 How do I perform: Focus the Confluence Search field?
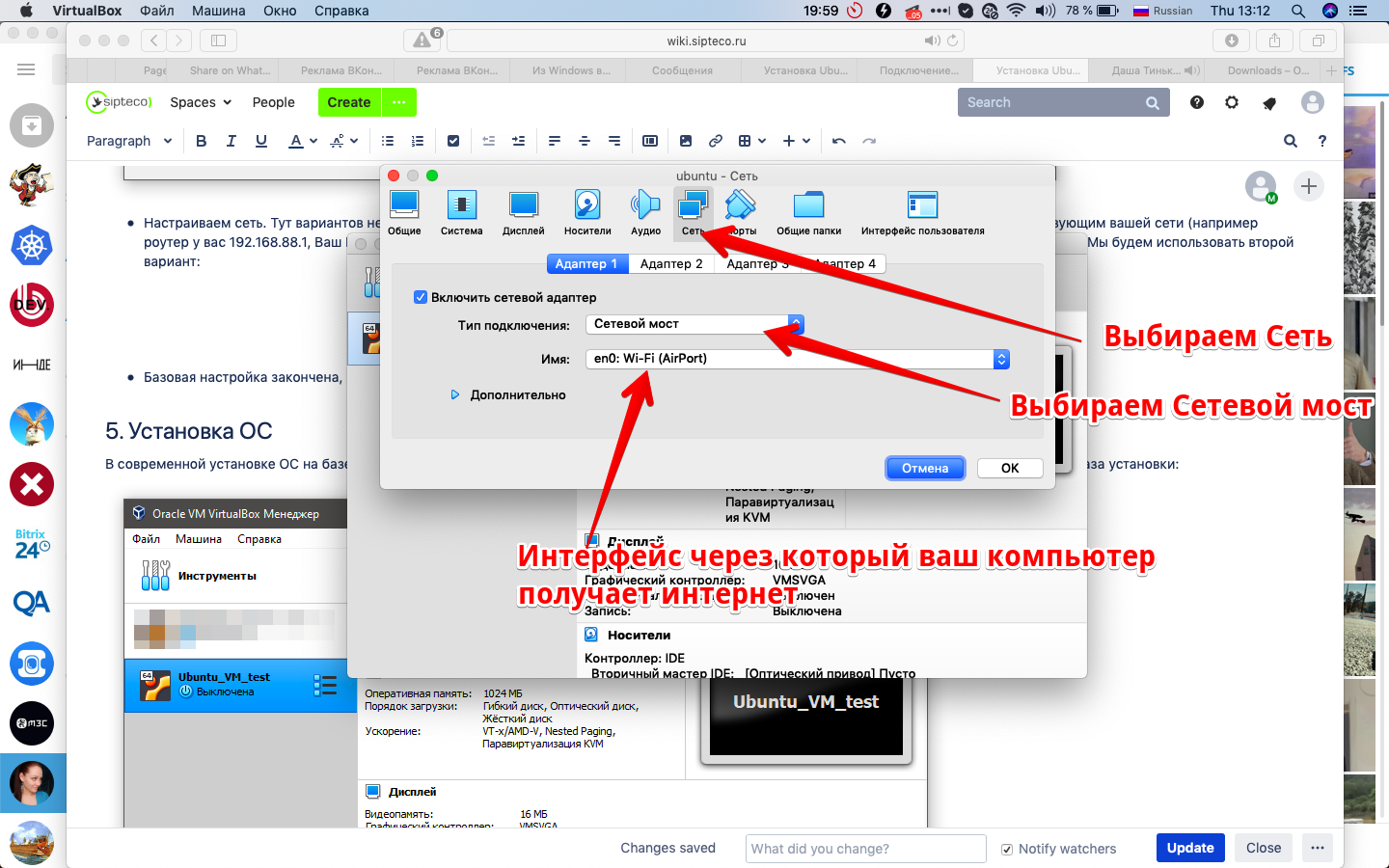tap(1063, 102)
